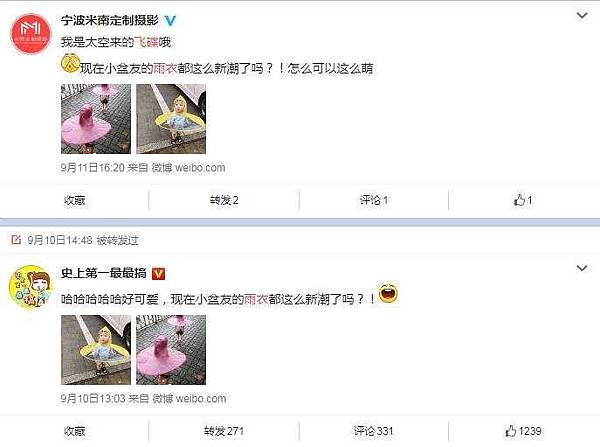Screen dimensions: 600x447
Task: Open the 飞碟 topic link
Action: click(146, 42)
